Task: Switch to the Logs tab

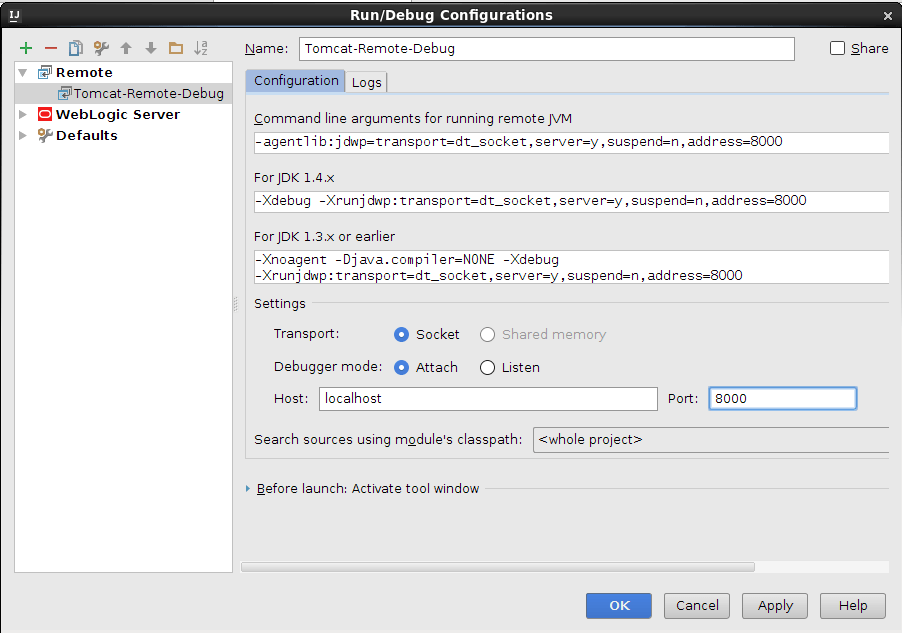Action: 367,82
